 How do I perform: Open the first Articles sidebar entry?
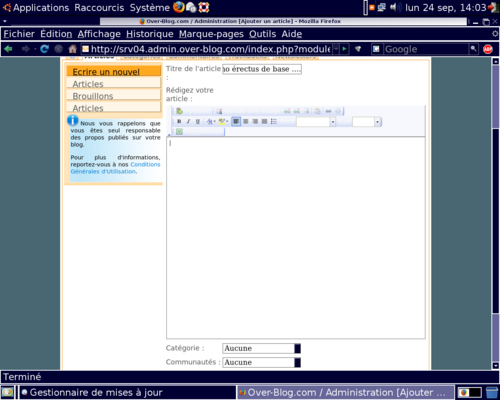(114, 84)
